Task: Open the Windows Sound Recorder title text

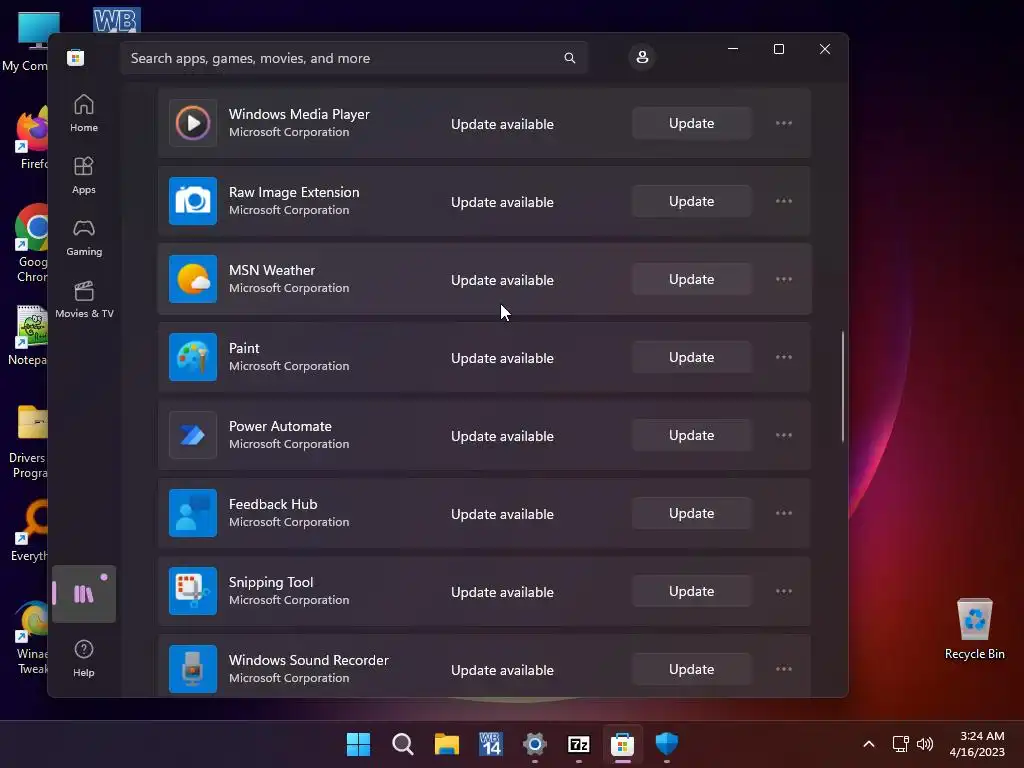Action: coord(309,660)
